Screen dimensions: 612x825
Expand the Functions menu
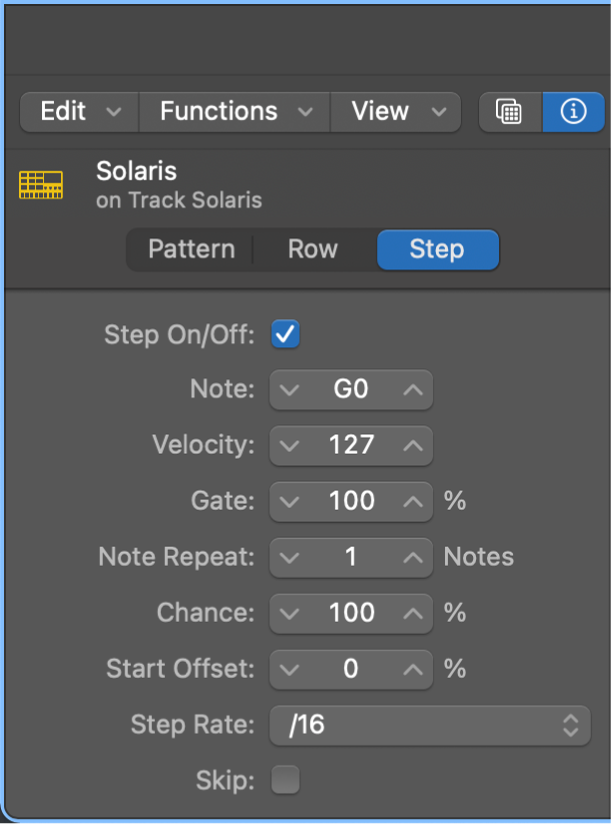(x=234, y=112)
